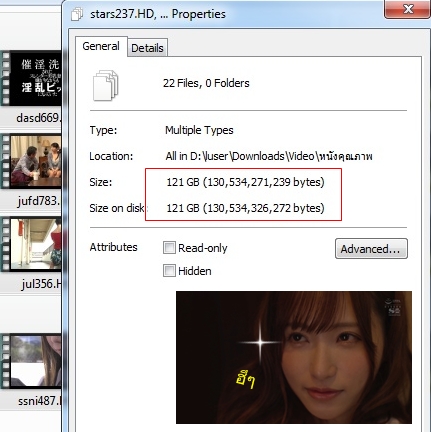
Task: Click the jufd783 file name label
Action: pos(39,201)
